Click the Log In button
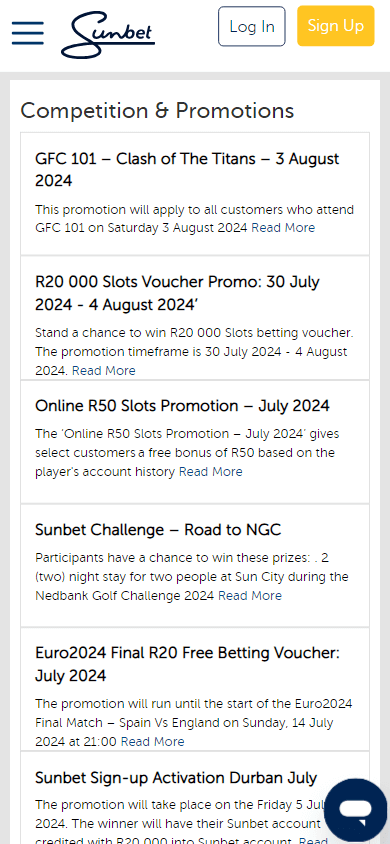390x844 pixels. (252, 26)
